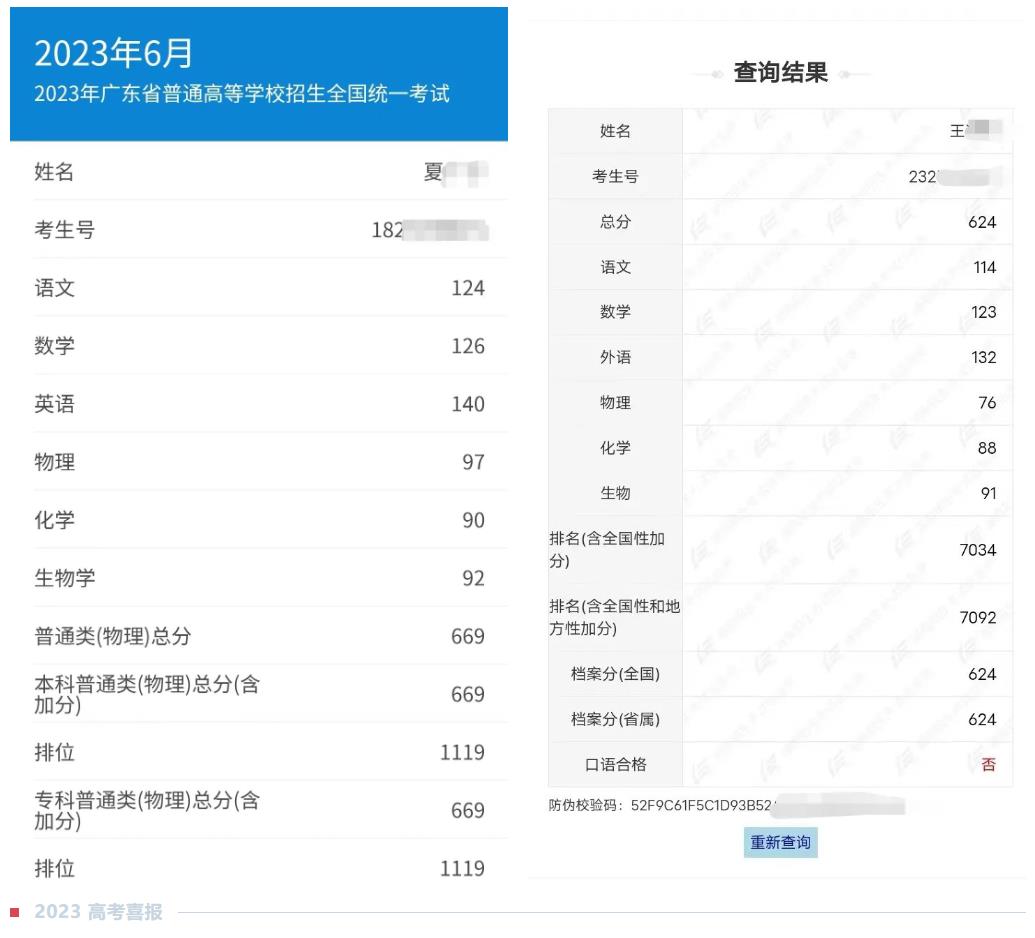Image resolution: width=1035 pixels, height=938 pixels.
Task: Click the 重新查询 query button
Action: 780,842
